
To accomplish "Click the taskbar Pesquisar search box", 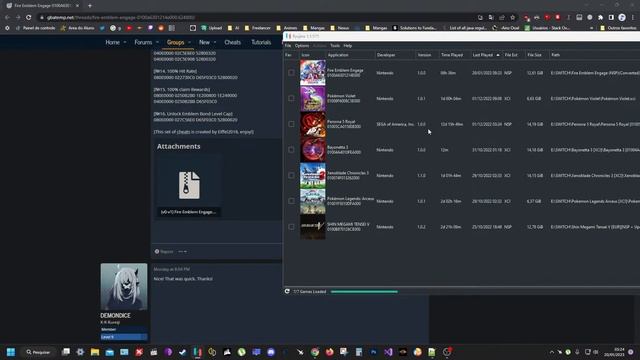I will pos(38,352).
